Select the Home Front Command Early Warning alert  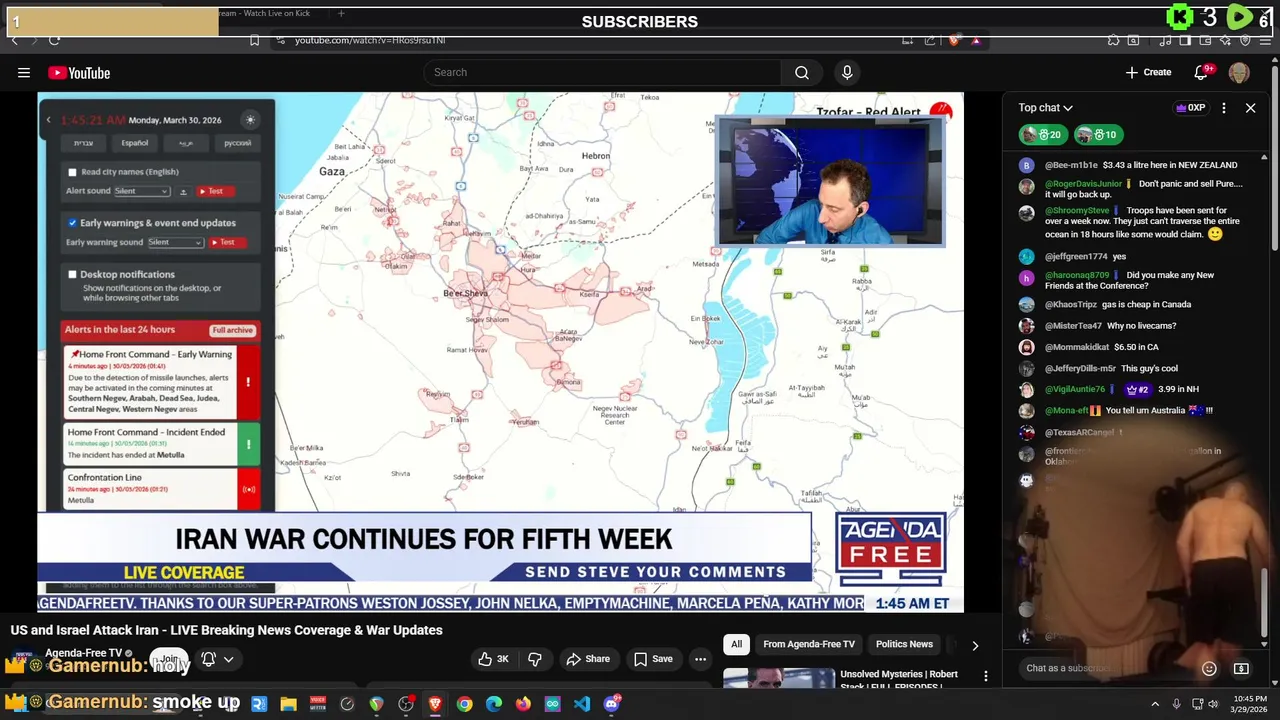pos(161,382)
